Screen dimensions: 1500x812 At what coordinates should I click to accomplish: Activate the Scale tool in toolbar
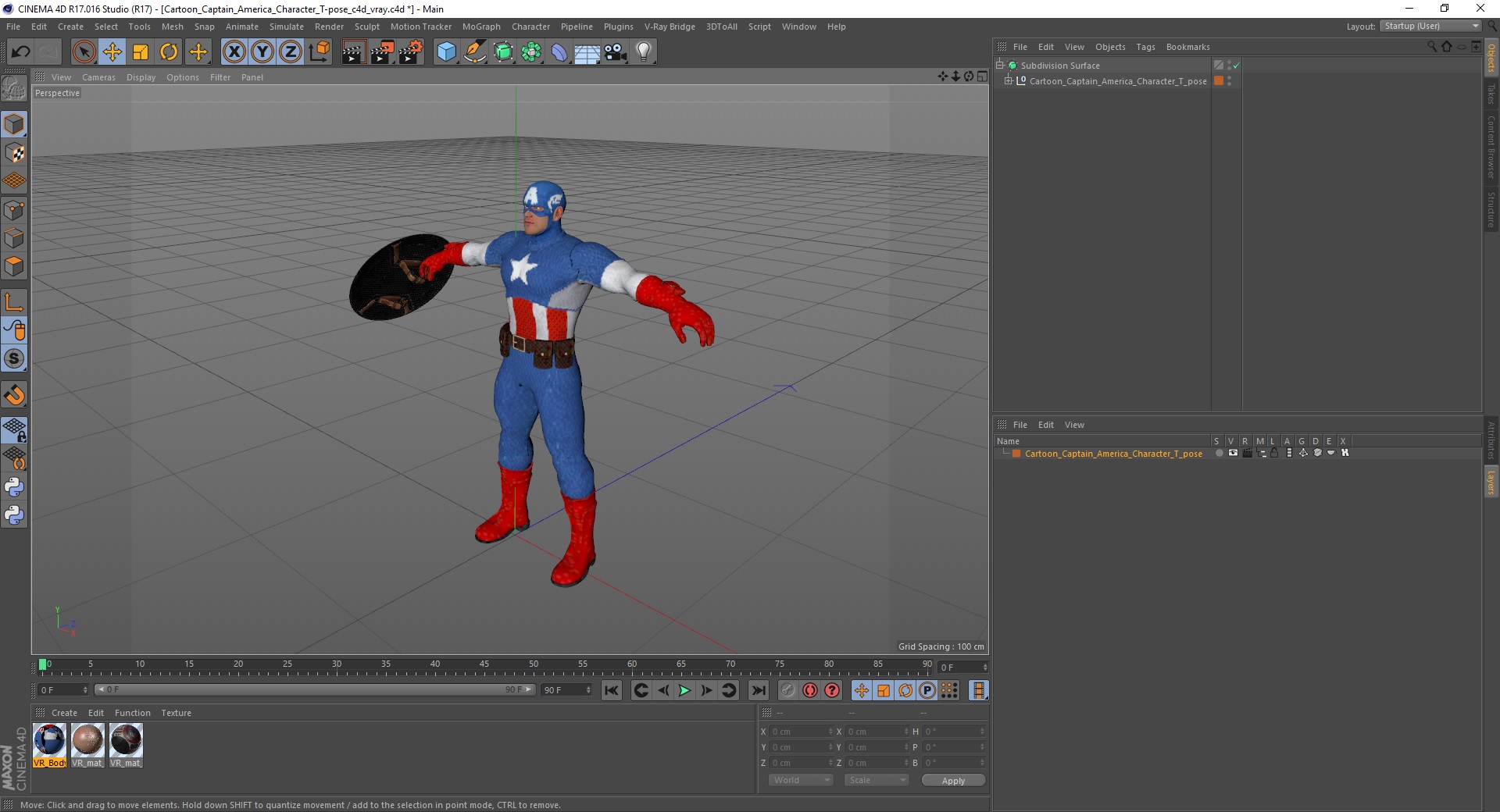[141, 52]
